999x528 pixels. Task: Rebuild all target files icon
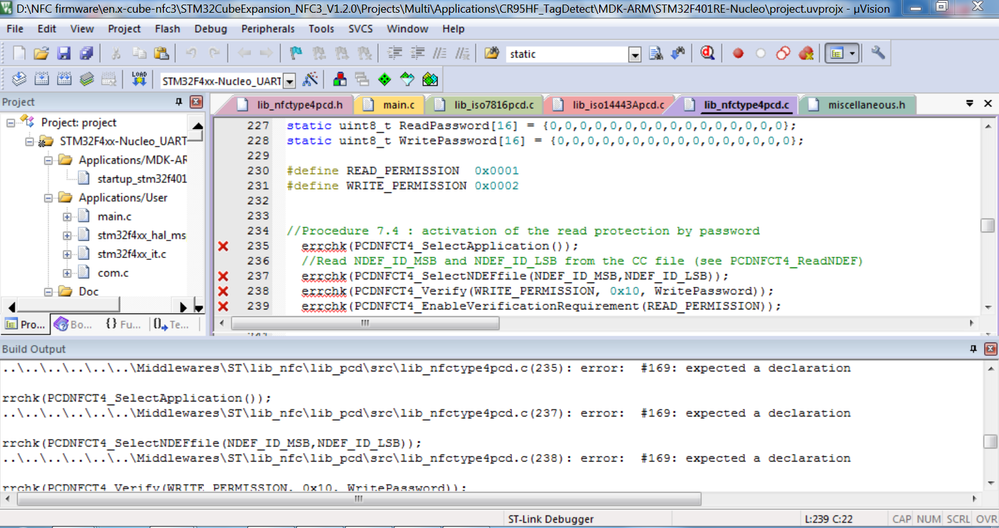pos(64,80)
